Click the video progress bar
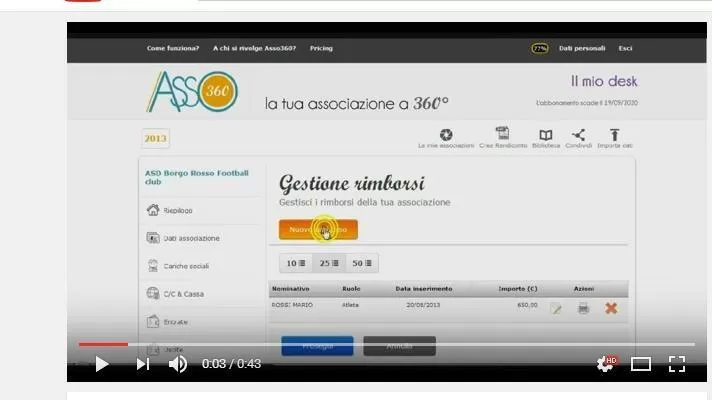The height and width of the screenshot is (400, 712). click(386, 345)
